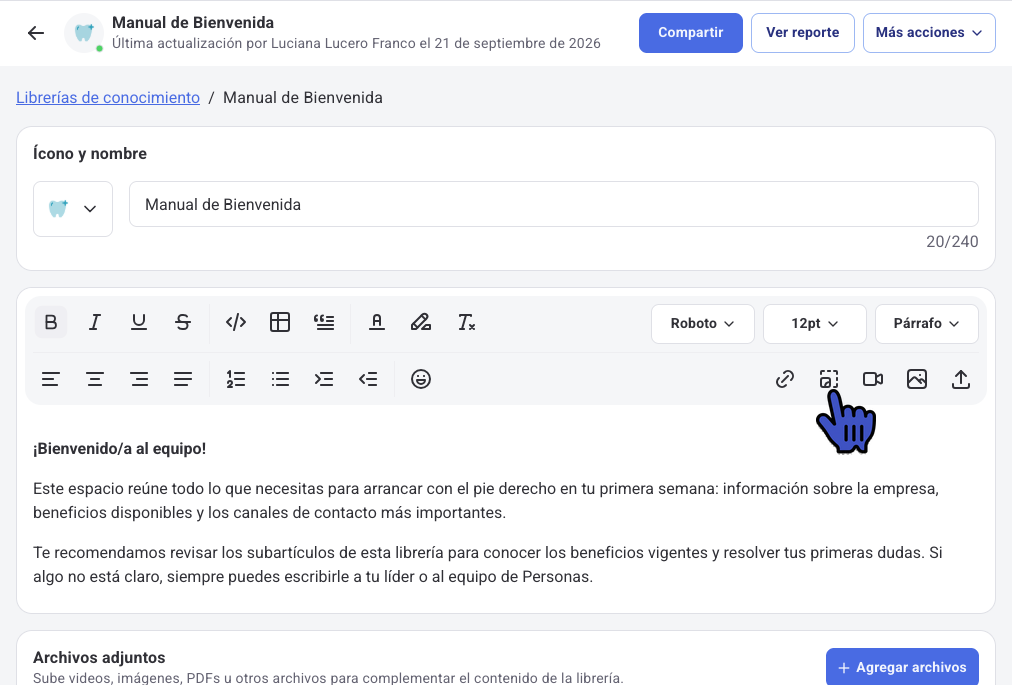The height and width of the screenshot is (685, 1012).
Task: Click the Manual de Bienvenida name field
Action: [554, 204]
